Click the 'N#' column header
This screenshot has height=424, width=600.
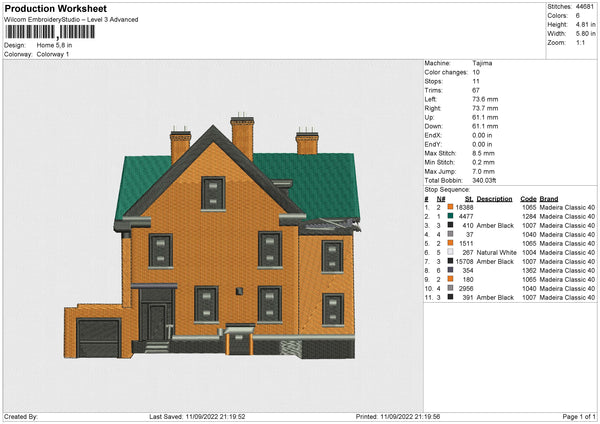click(x=441, y=199)
